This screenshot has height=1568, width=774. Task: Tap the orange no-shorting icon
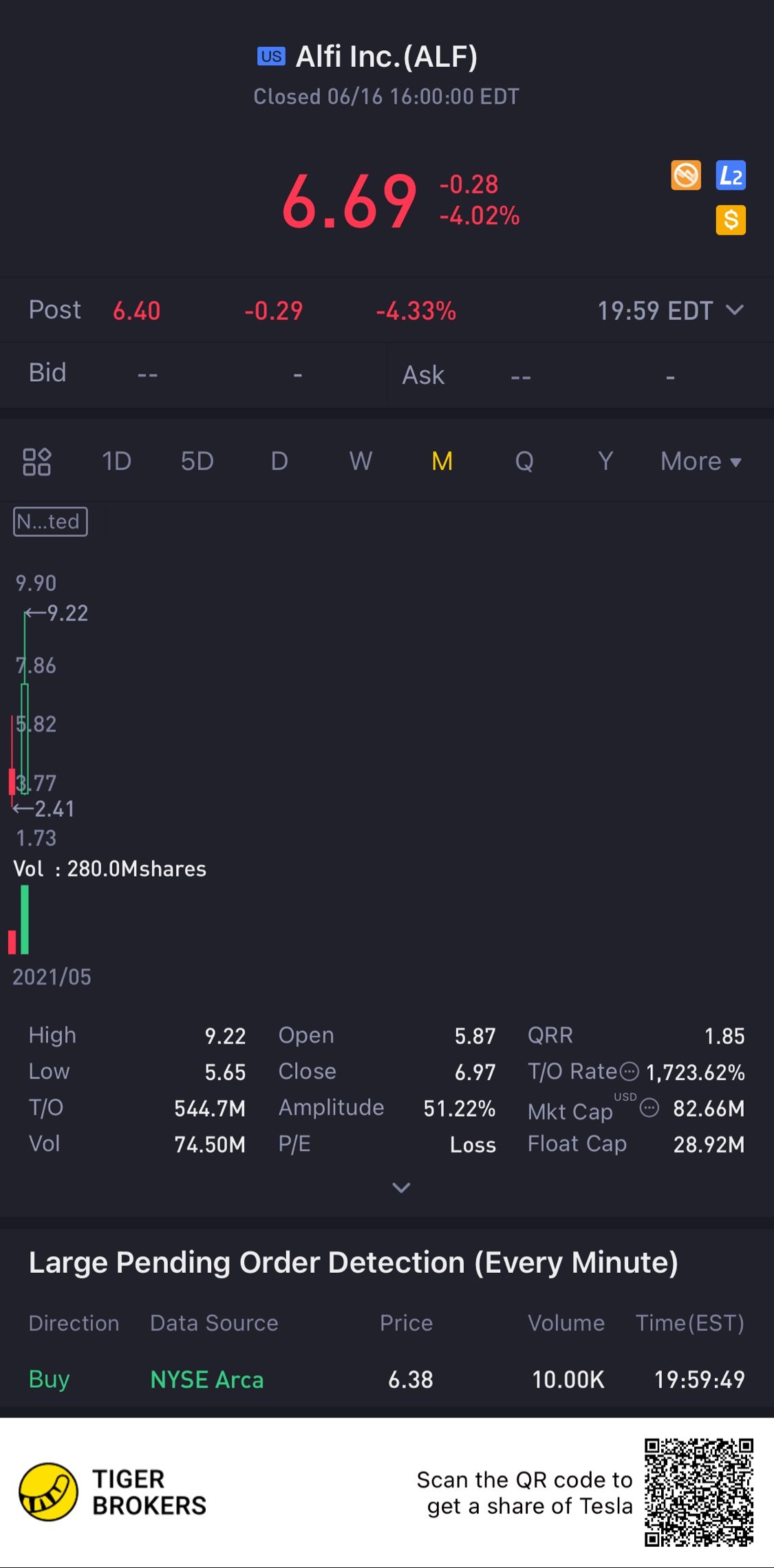[686, 175]
